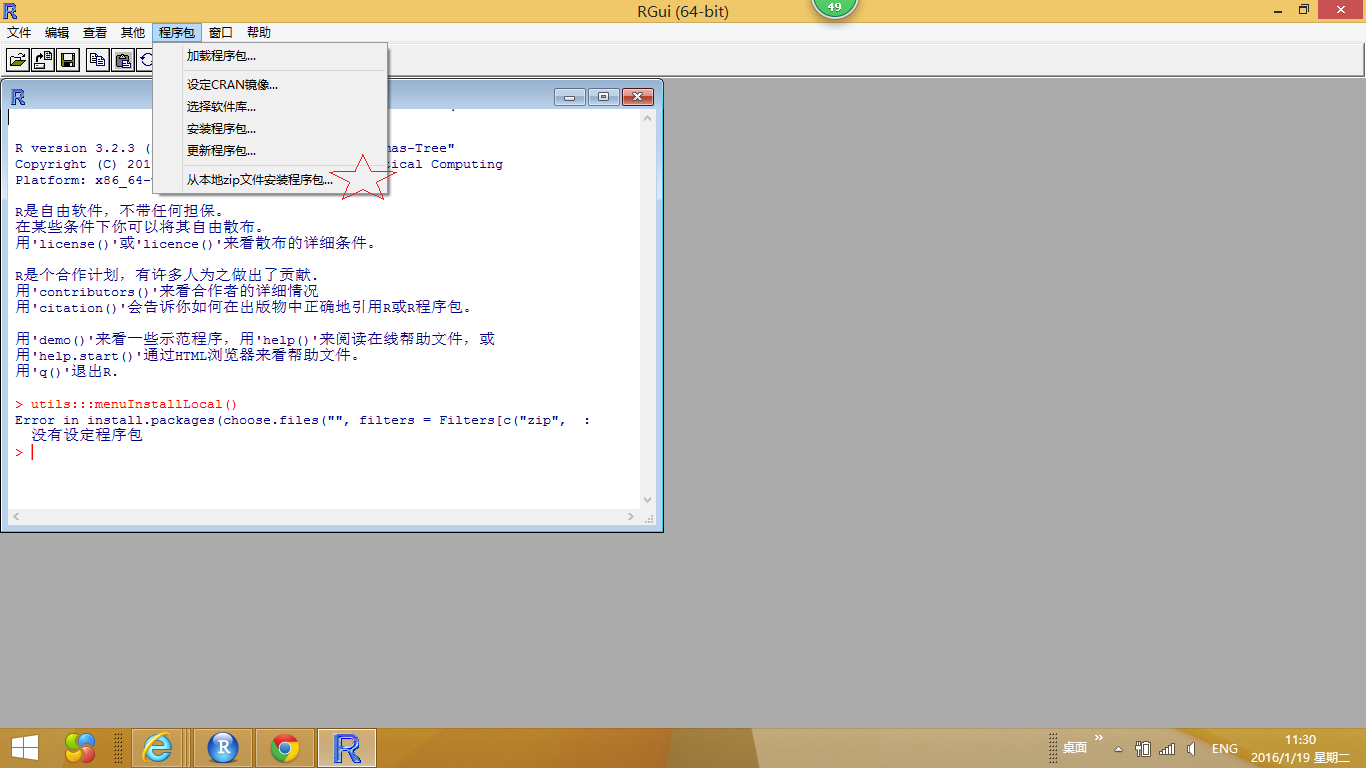Choose 设定CRAN镜像... from the menu

point(270,85)
